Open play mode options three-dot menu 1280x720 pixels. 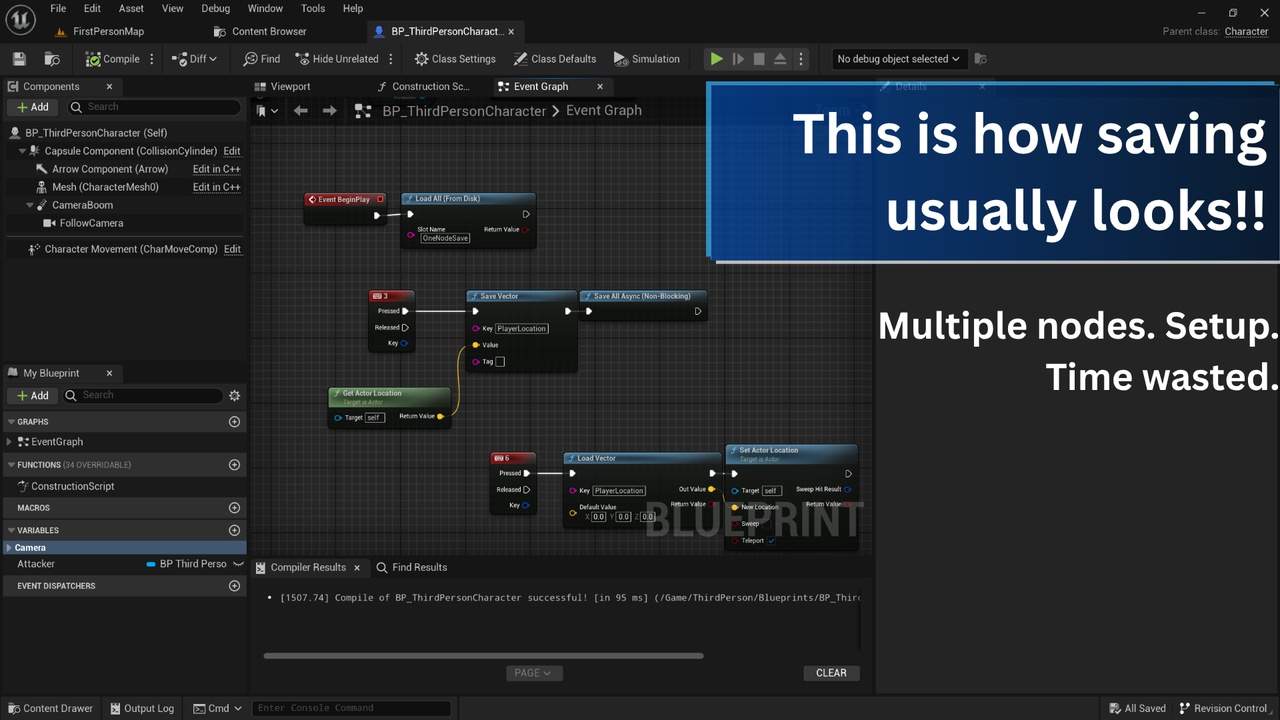(x=801, y=59)
